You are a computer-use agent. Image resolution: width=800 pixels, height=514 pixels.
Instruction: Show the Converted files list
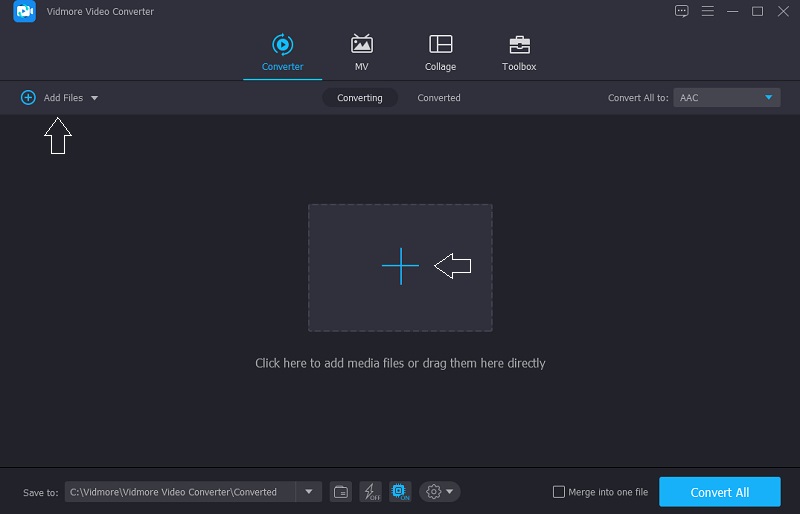pos(439,98)
